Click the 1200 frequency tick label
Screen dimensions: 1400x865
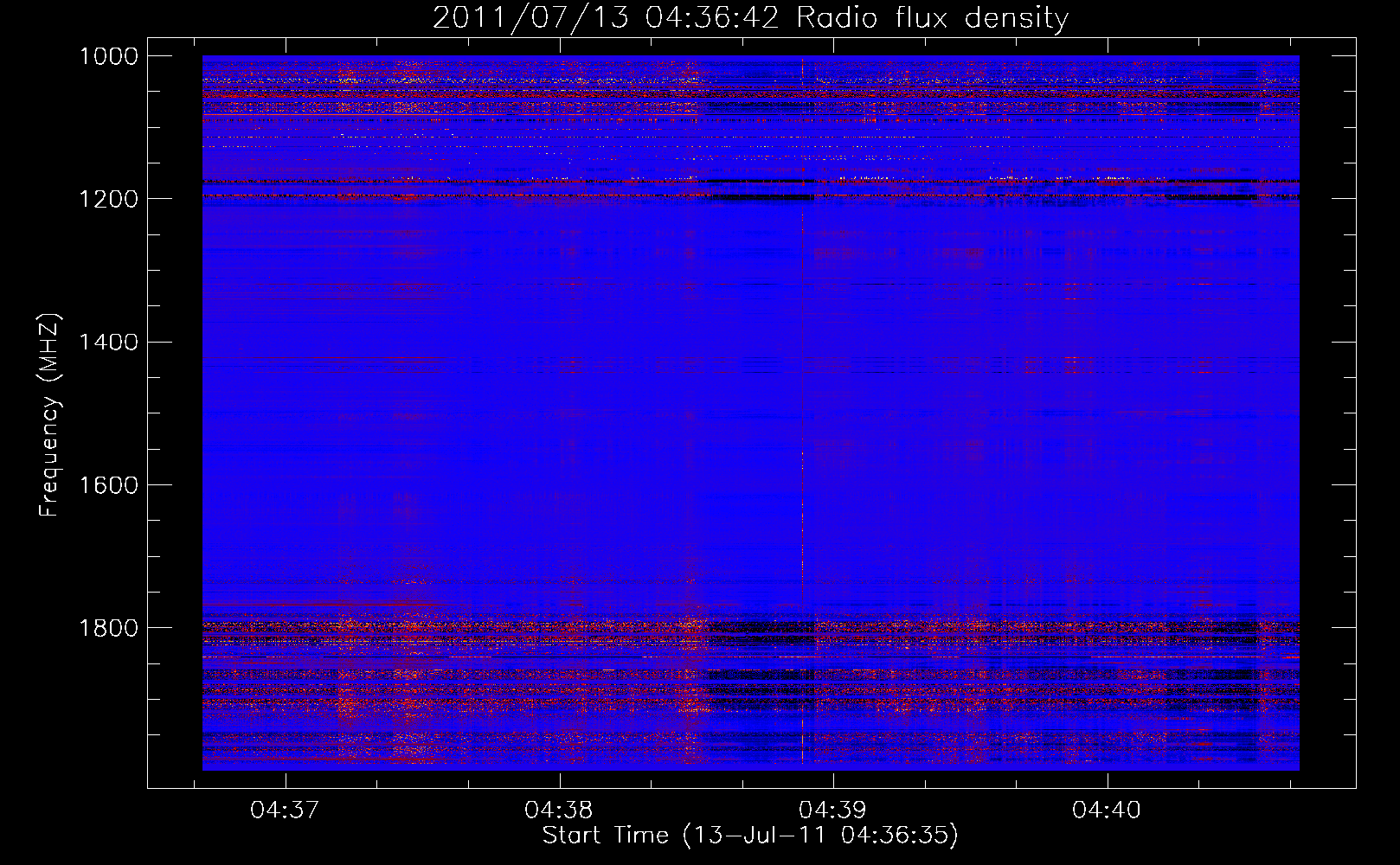[x=109, y=199]
